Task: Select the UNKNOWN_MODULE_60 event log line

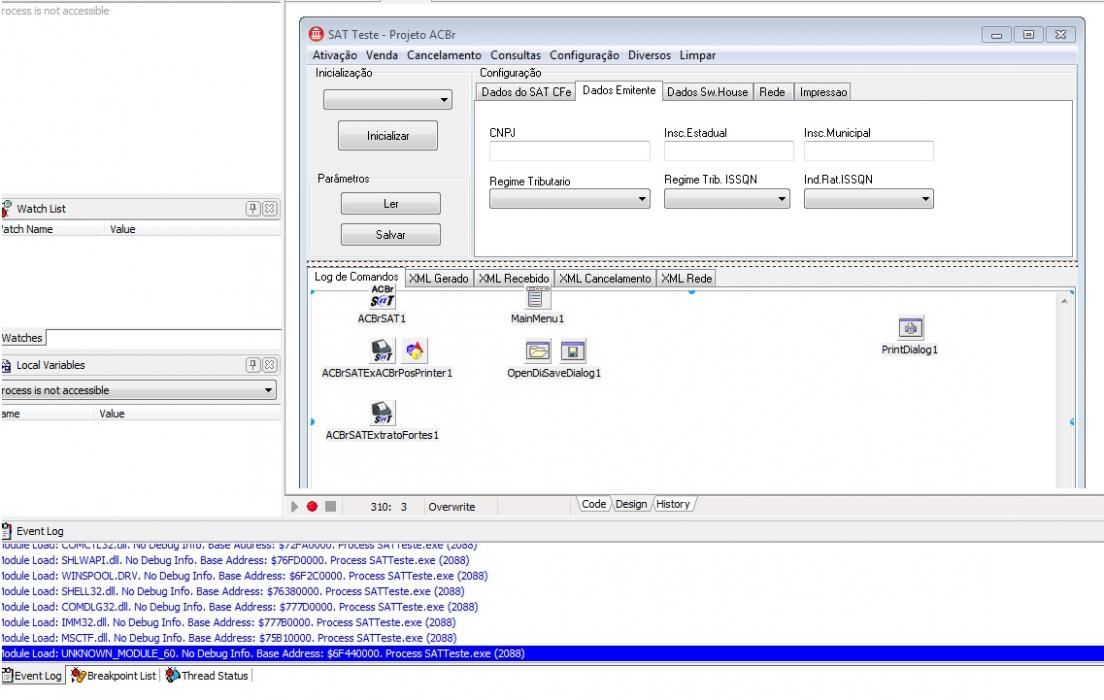Action: (x=552, y=653)
